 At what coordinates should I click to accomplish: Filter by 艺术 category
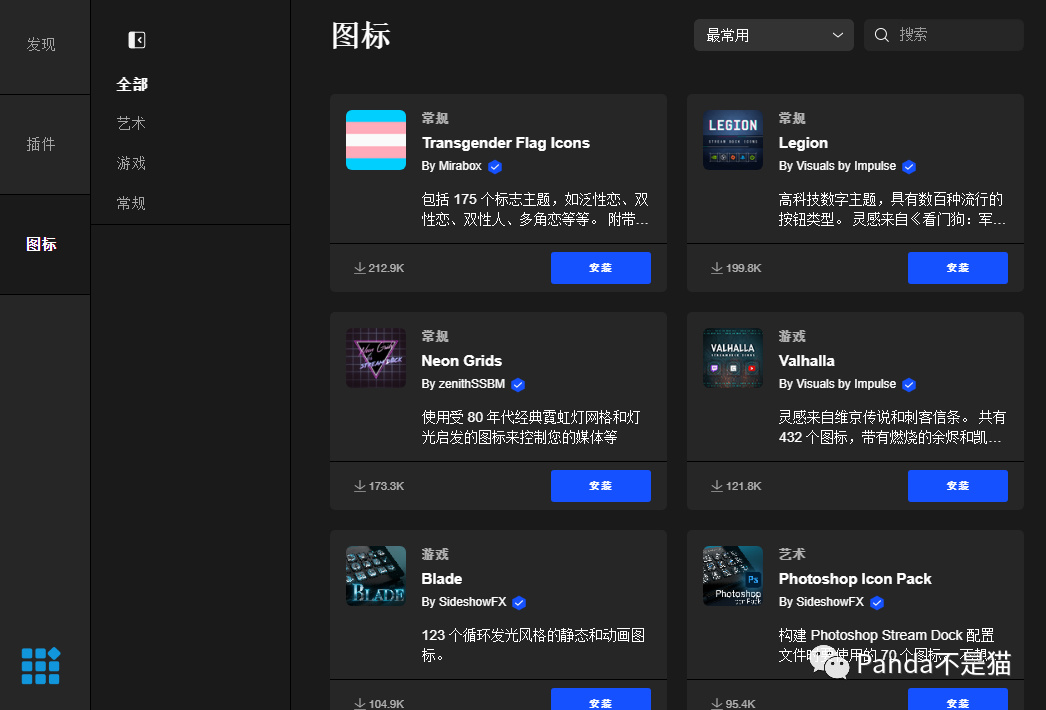click(131, 123)
